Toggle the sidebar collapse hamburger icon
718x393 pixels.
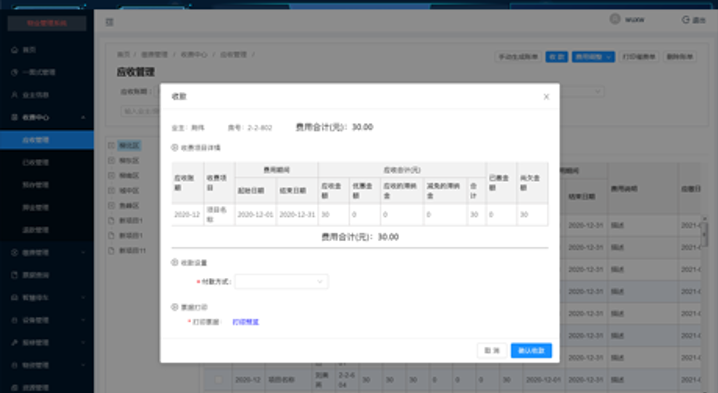click(x=109, y=22)
